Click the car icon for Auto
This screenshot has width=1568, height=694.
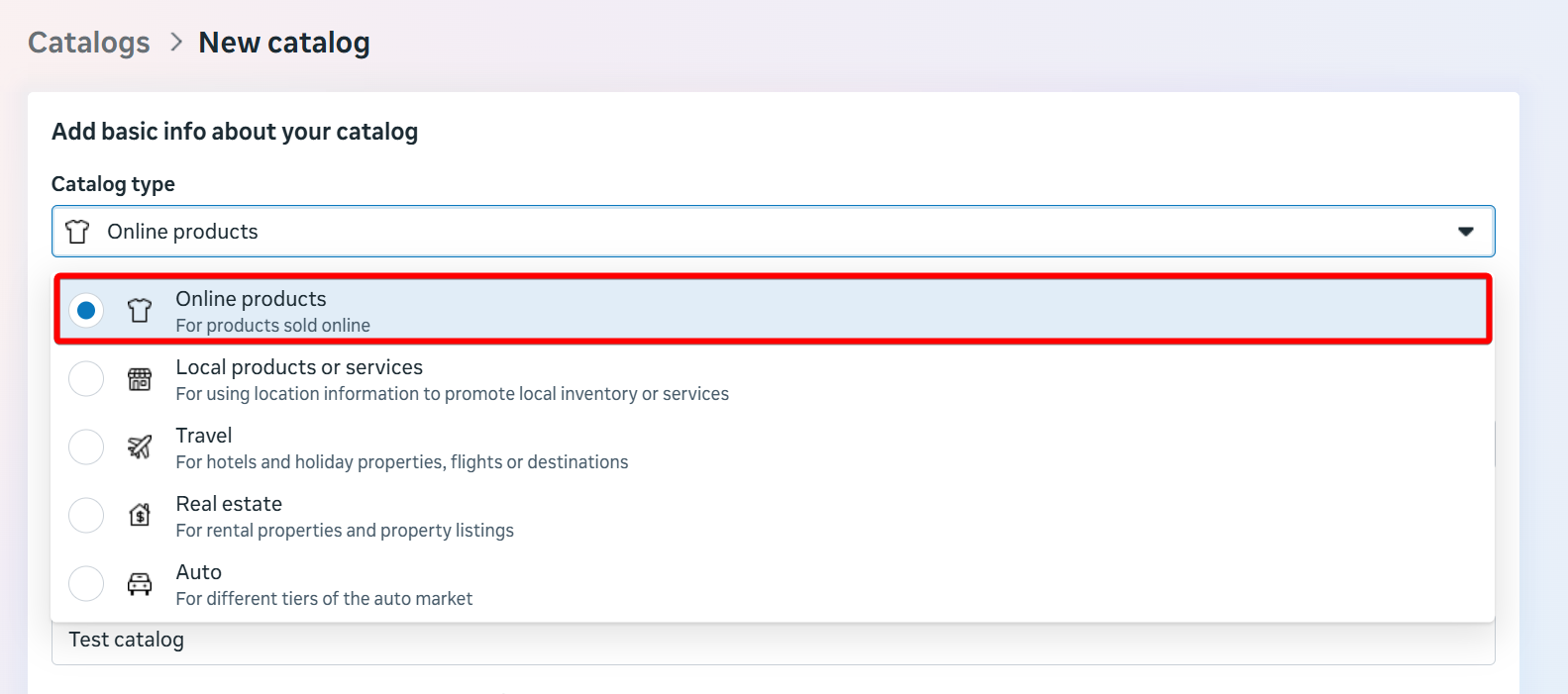[140, 584]
